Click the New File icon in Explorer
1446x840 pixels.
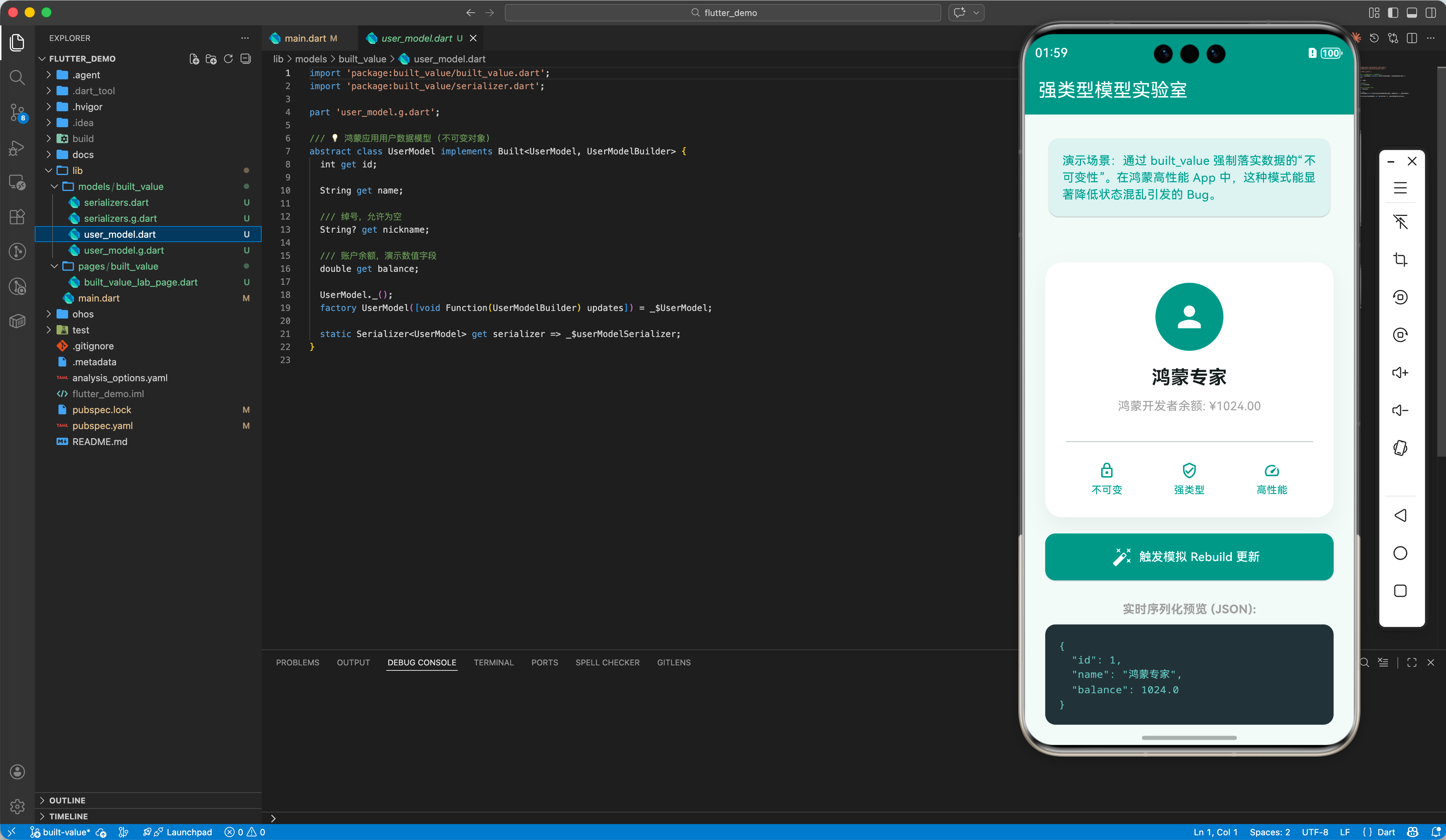[x=194, y=59]
